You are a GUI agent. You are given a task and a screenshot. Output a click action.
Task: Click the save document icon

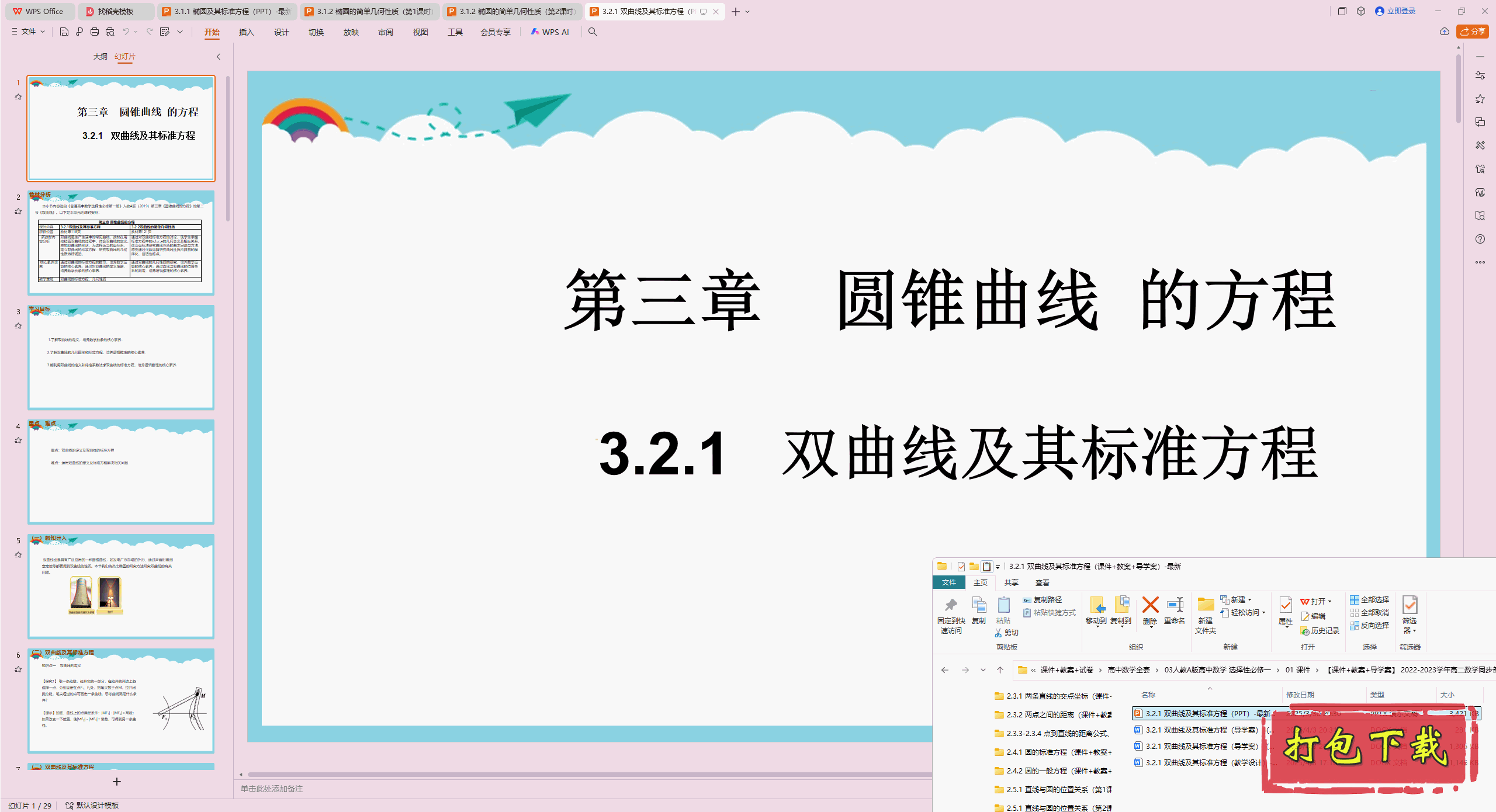[64, 32]
